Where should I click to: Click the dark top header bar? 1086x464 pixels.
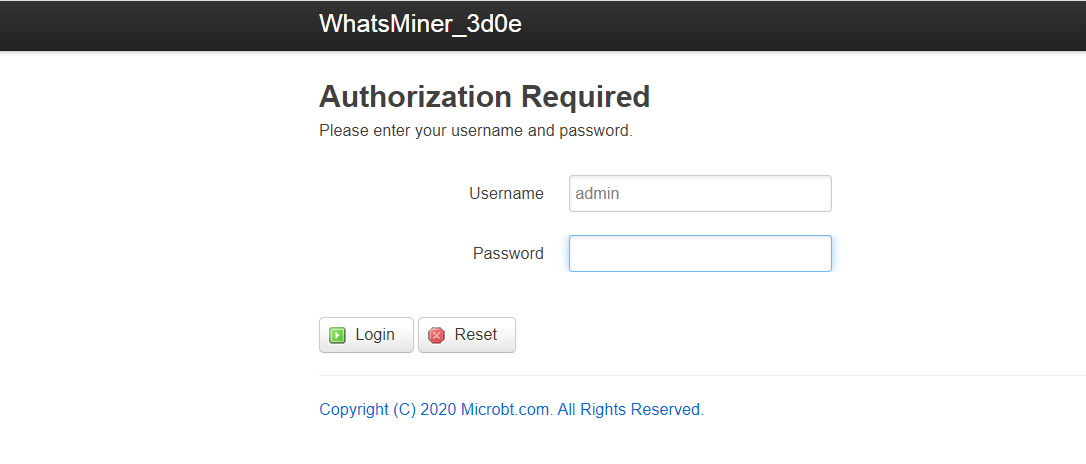point(543,25)
